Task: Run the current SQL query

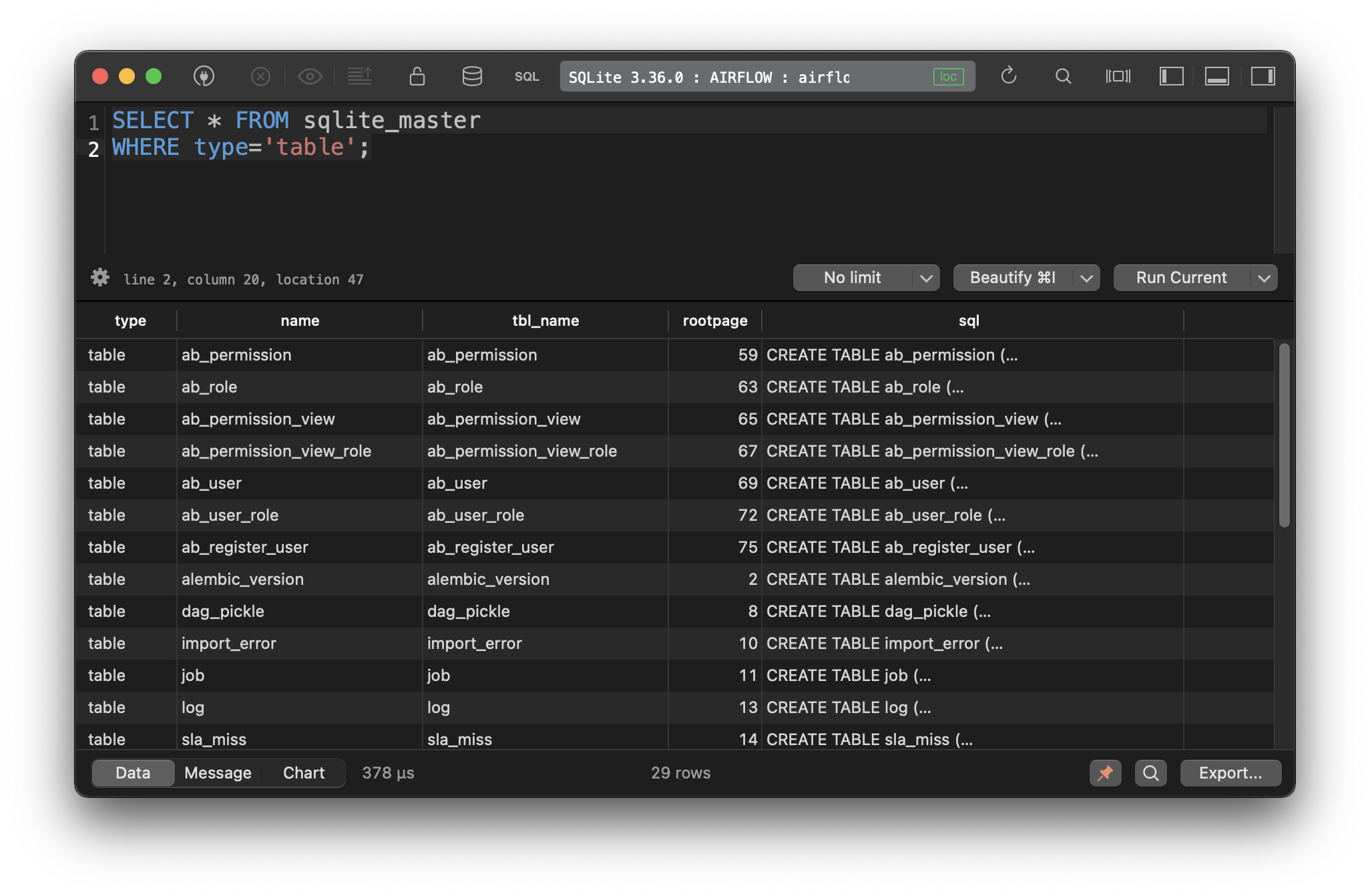Action: pyautogui.click(x=1180, y=278)
